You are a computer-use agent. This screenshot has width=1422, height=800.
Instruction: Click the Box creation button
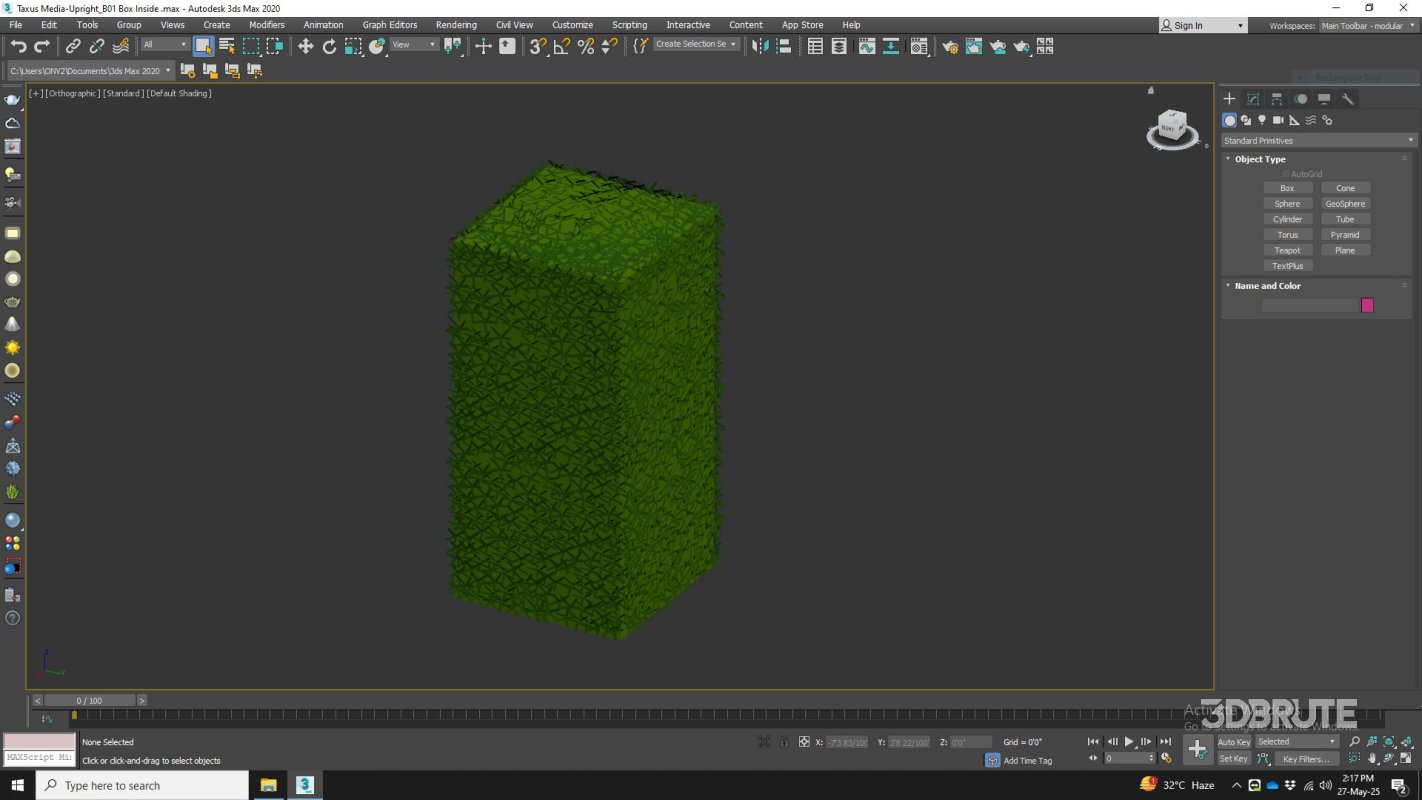coord(1287,187)
